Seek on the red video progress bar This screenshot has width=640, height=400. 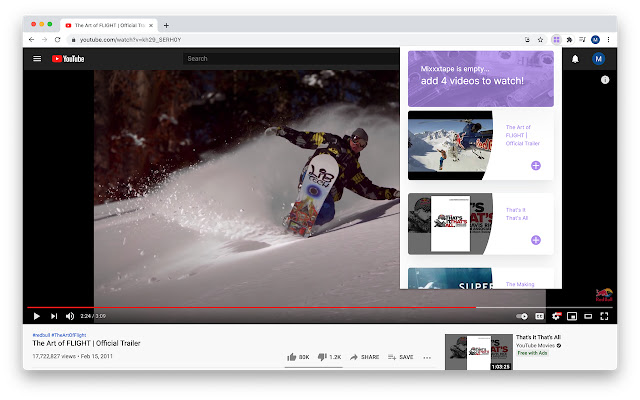tap(320, 307)
